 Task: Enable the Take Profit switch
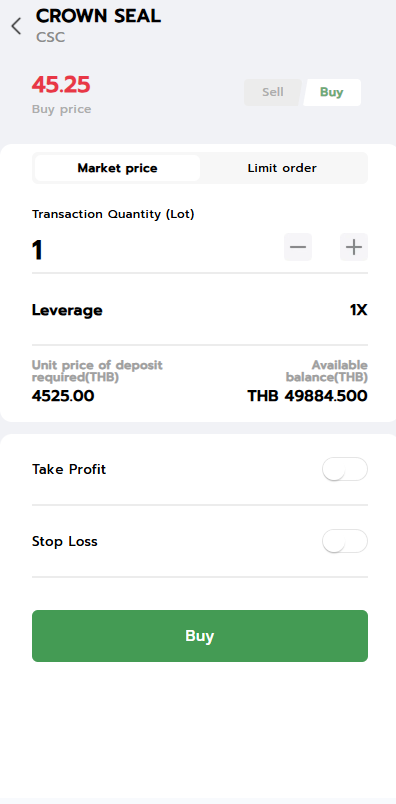[345, 469]
